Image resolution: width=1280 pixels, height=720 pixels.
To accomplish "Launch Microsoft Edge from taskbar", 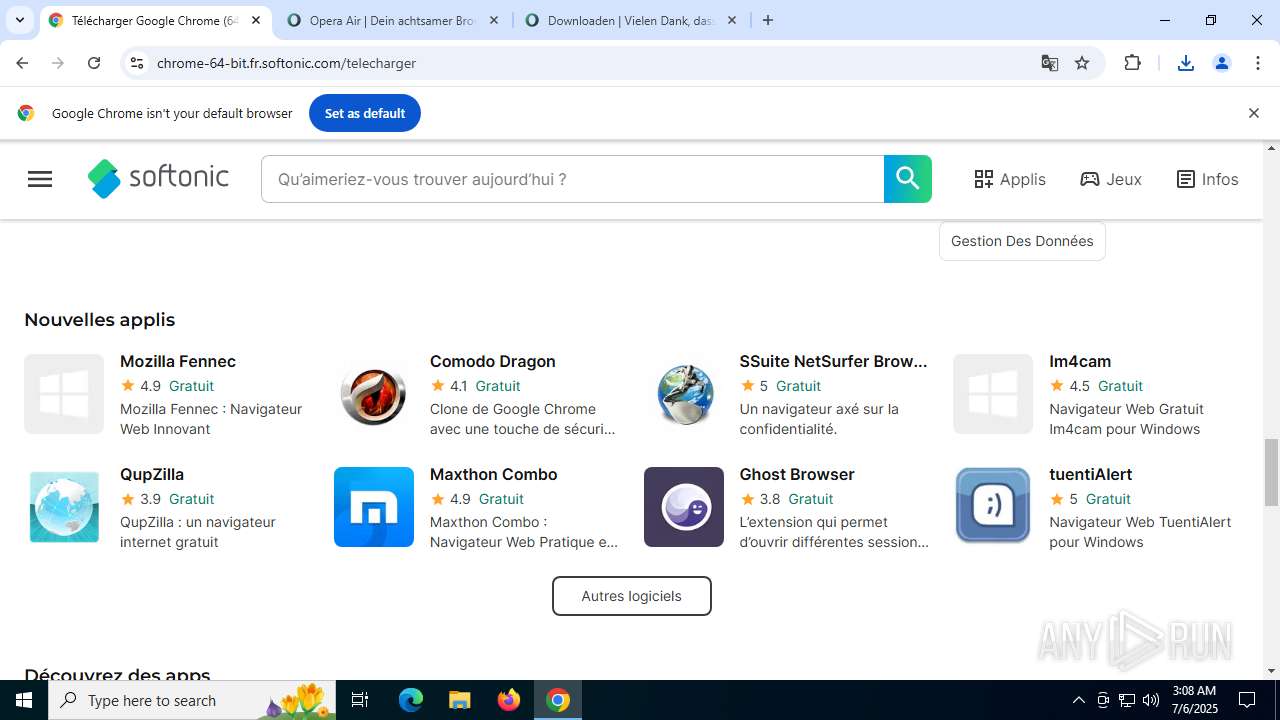I will 411,700.
